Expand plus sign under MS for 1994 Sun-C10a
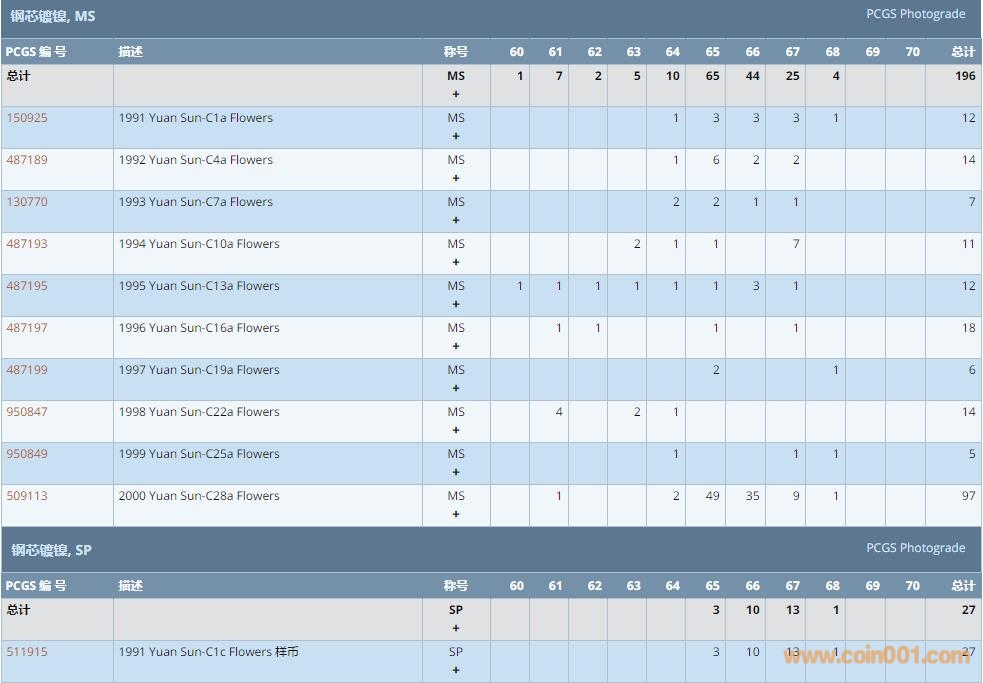Viewport: 983px width, 683px height. coord(456,262)
